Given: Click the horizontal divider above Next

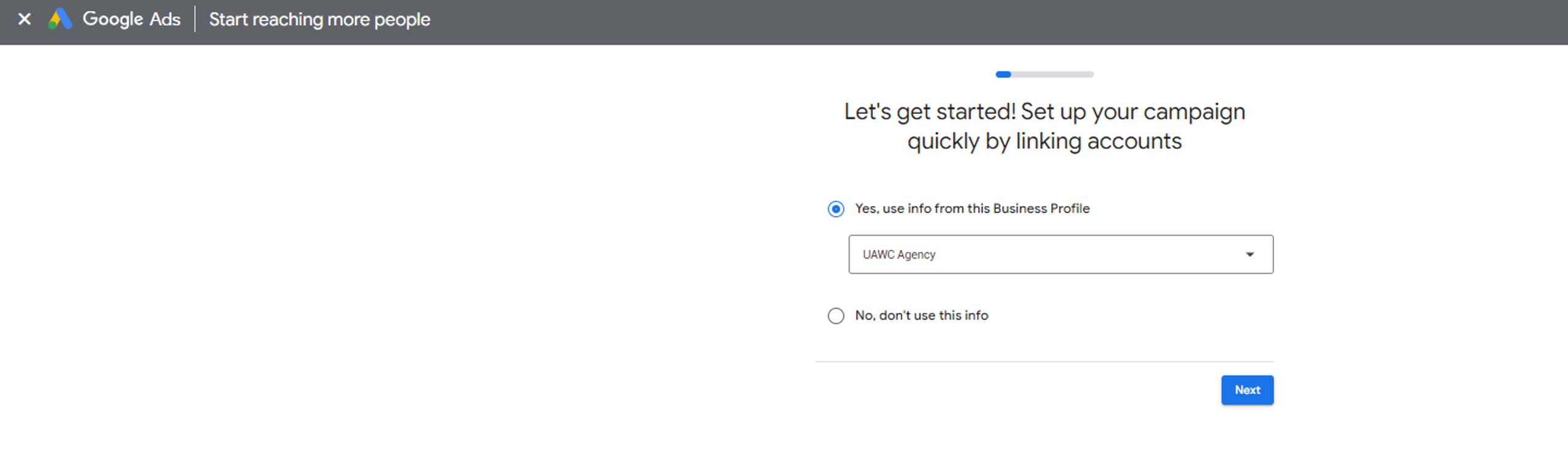Looking at the screenshot, I should (x=1044, y=361).
